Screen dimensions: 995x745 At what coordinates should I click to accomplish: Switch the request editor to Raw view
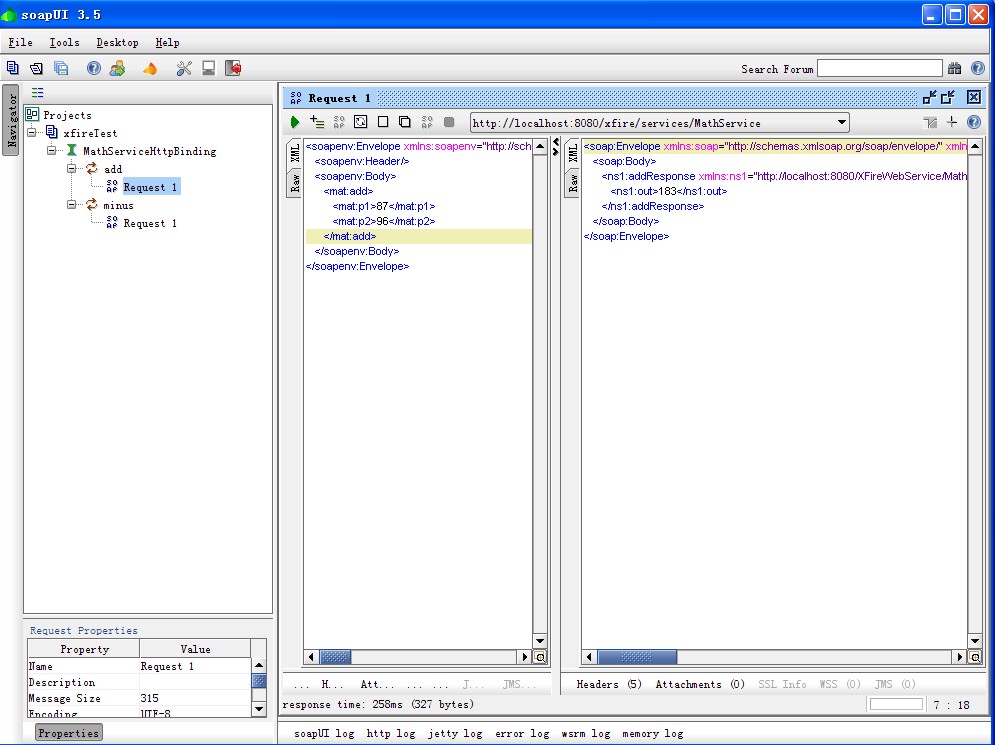pyautogui.click(x=295, y=182)
